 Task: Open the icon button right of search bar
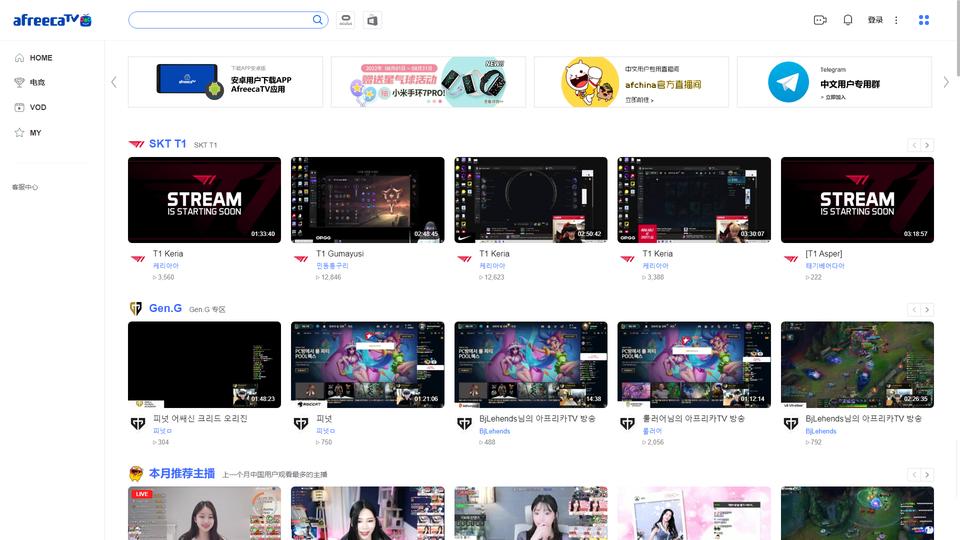(x=345, y=20)
